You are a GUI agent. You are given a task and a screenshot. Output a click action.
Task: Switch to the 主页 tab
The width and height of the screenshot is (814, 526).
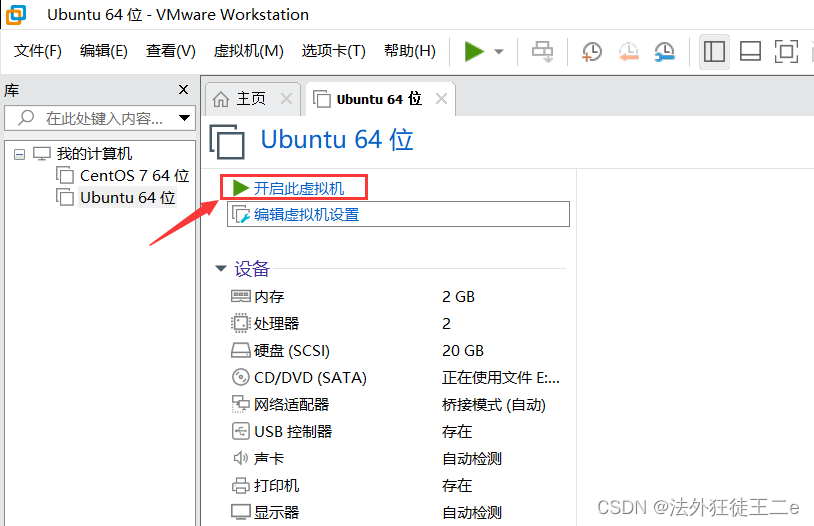tap(251, 99)
